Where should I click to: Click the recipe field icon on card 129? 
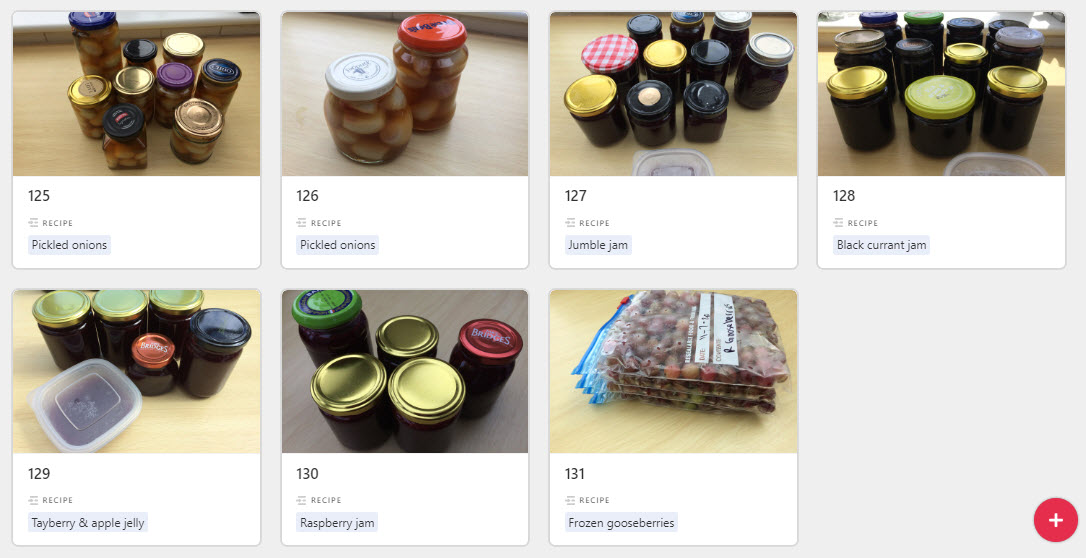[33, 500]
